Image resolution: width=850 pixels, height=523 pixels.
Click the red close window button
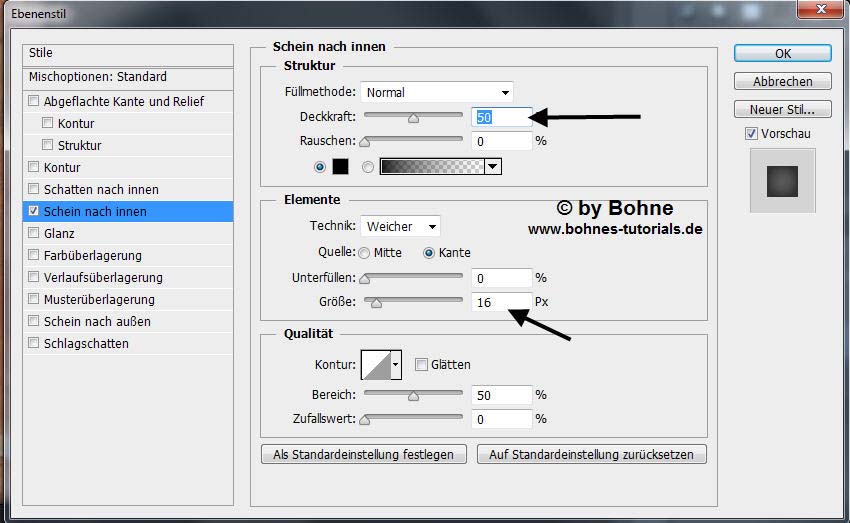point(821,11)
